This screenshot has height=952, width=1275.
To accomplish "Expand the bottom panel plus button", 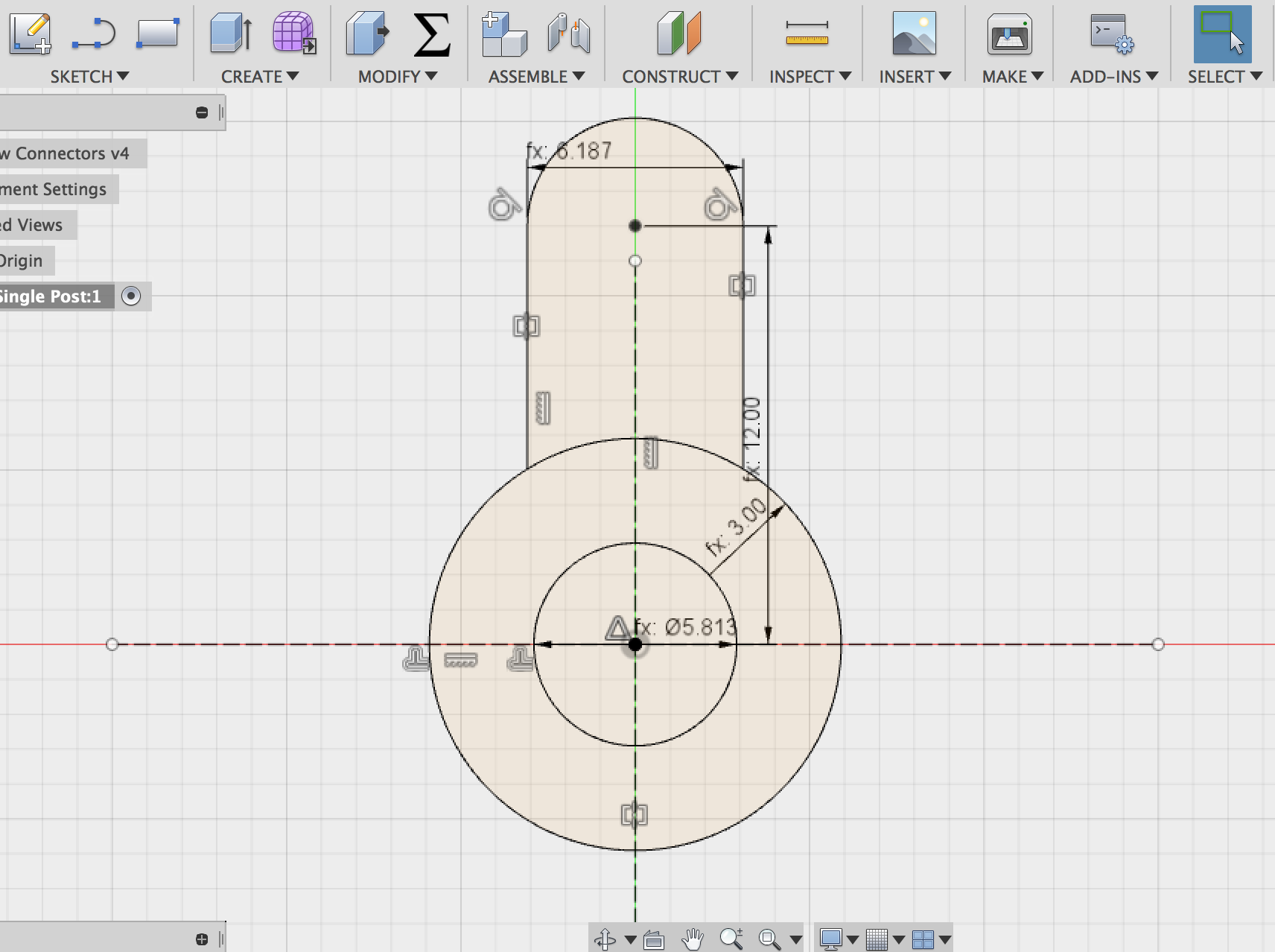I will pyautogui.click(x=202, y=939).
